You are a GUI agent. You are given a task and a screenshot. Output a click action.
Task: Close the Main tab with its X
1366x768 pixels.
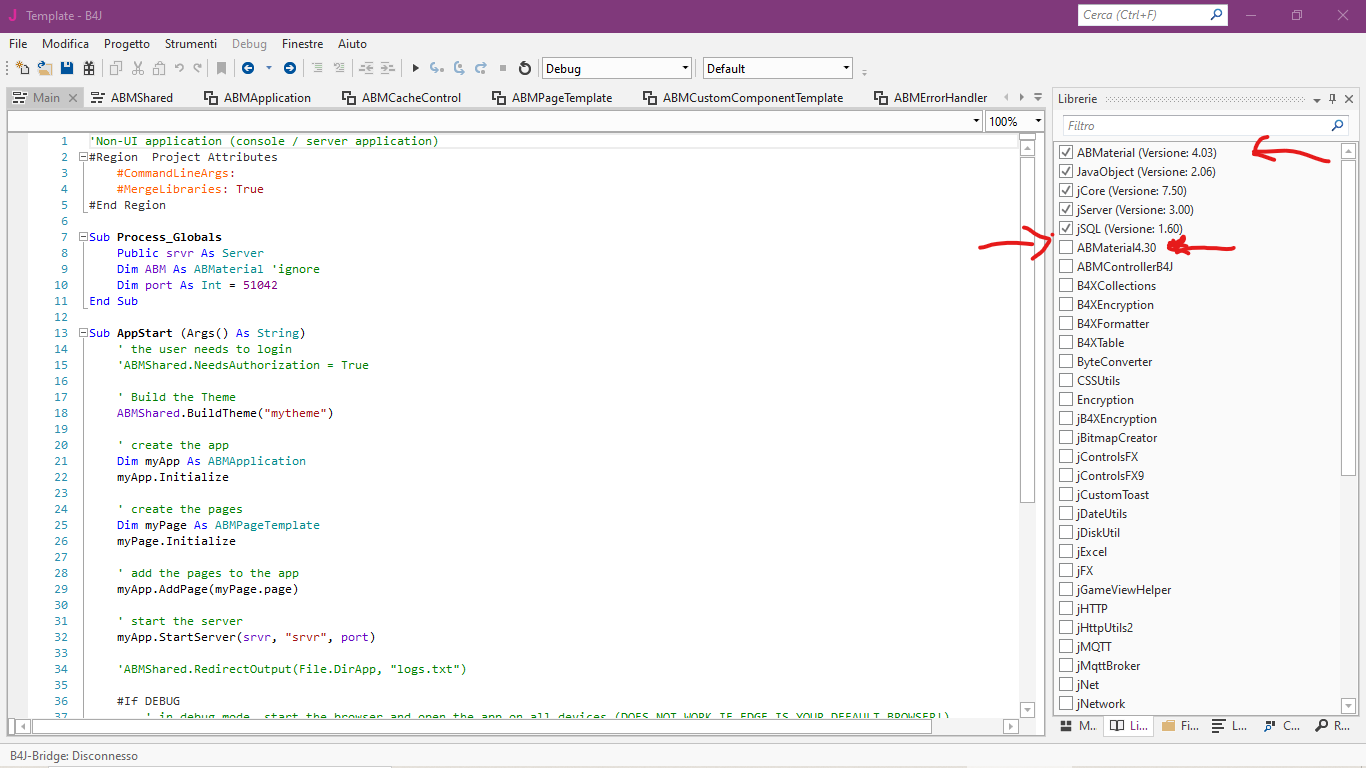point(71,98)
